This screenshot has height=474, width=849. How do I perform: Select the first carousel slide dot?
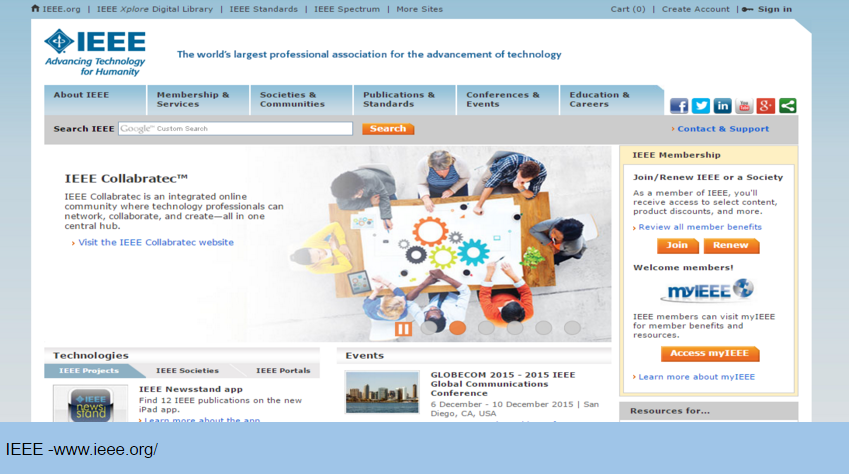(429, 328)
